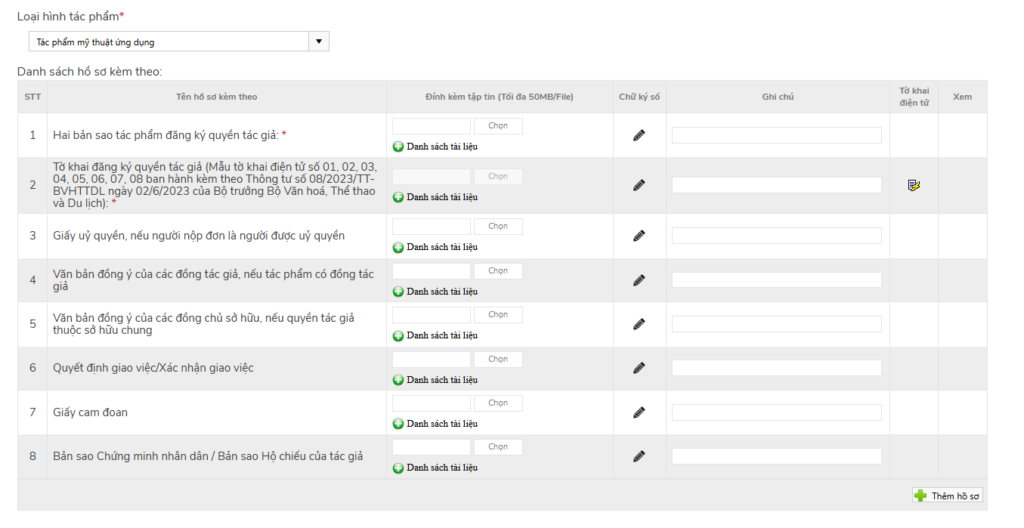Click pencil icon for Quyết định giao việc row
Viewport: 1024px width, 528px height.
click(x=639, y=368)
